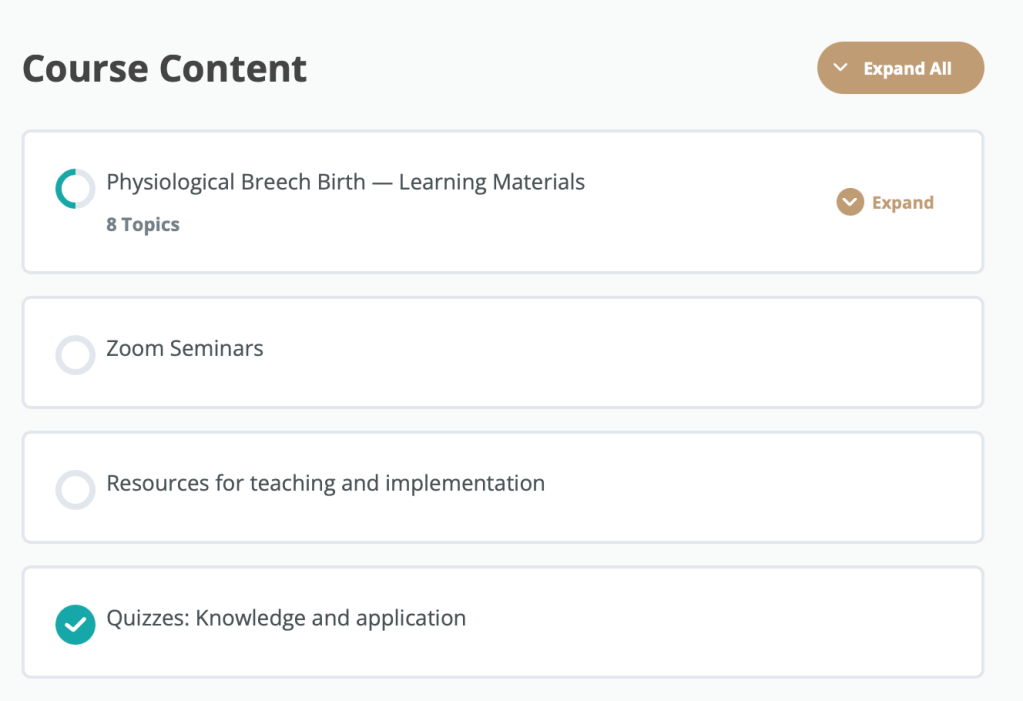The width and height of the screenshot is (1023, 701).
Task: Click the 8 Topics count label
Action: [143, 225]
